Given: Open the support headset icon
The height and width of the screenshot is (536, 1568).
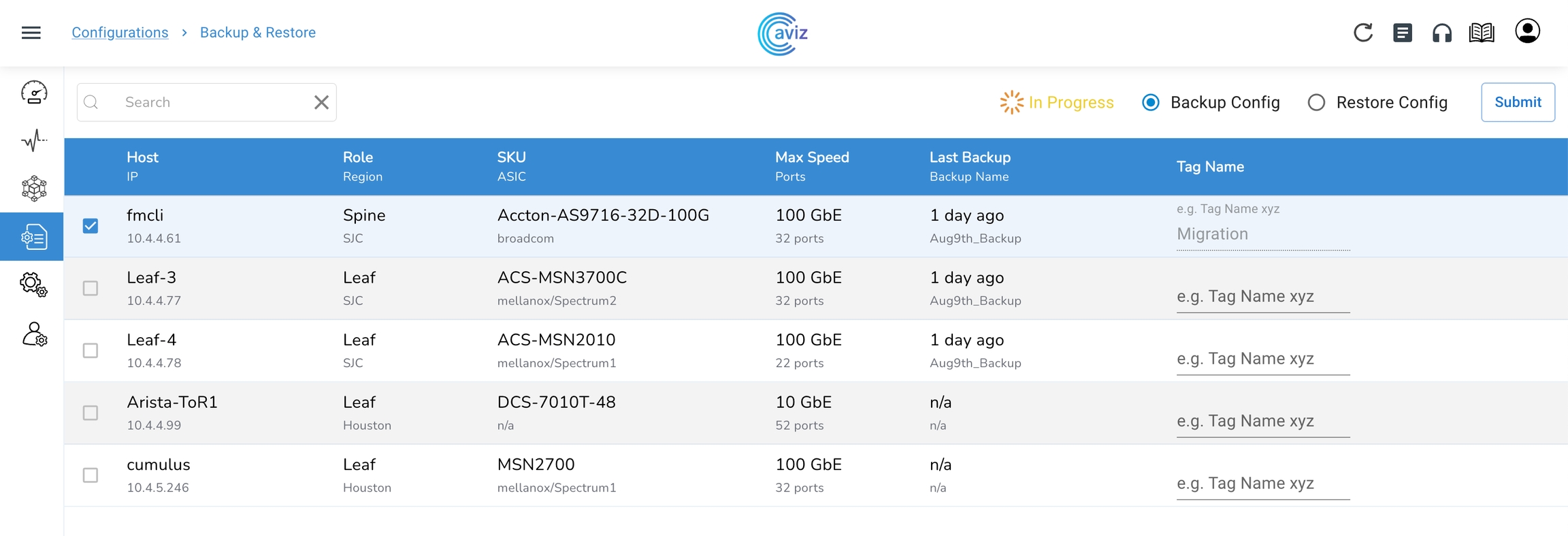Looking at the screenshot, I should pos(1442,33).
